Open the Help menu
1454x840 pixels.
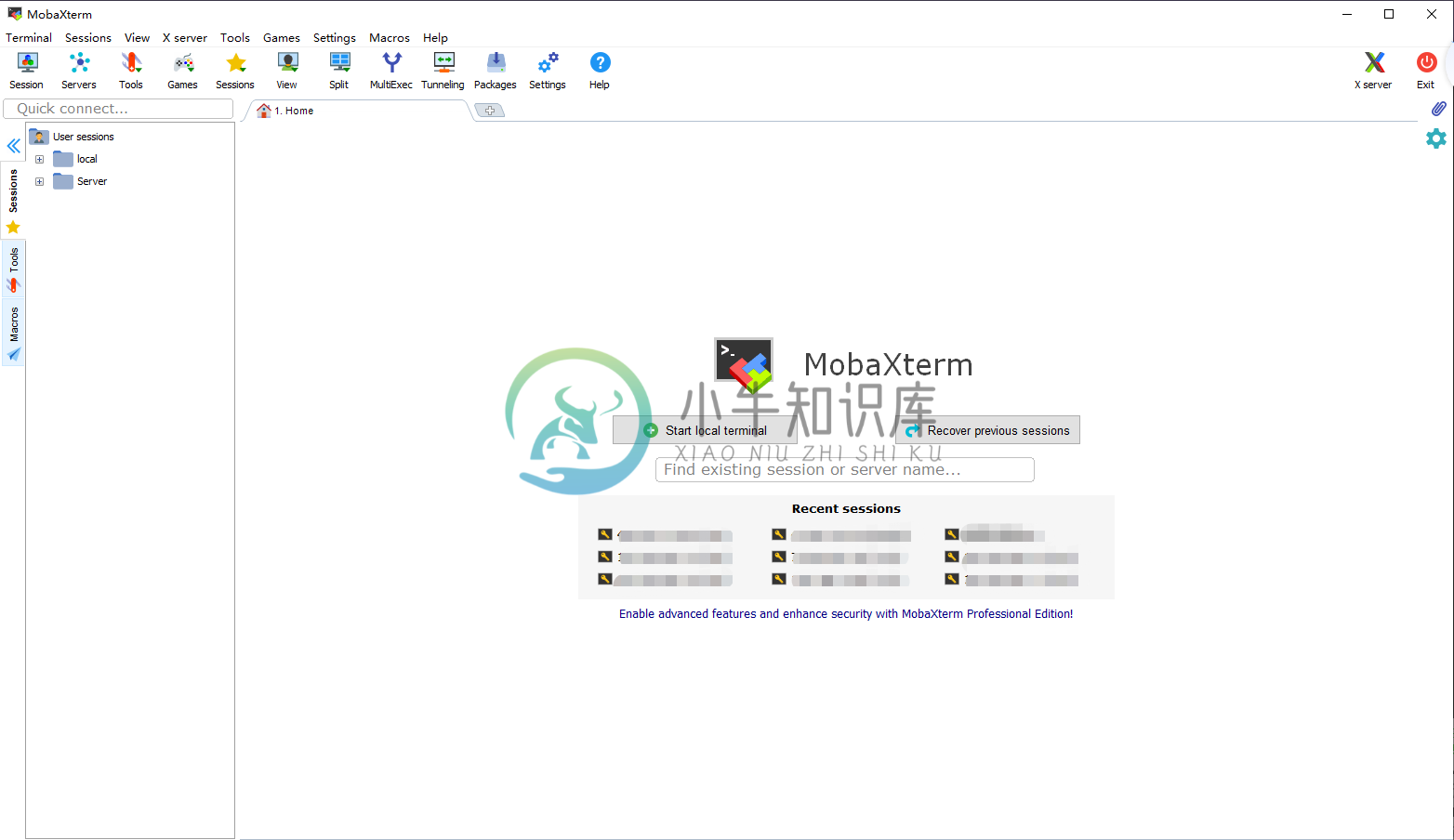(436, 38)
